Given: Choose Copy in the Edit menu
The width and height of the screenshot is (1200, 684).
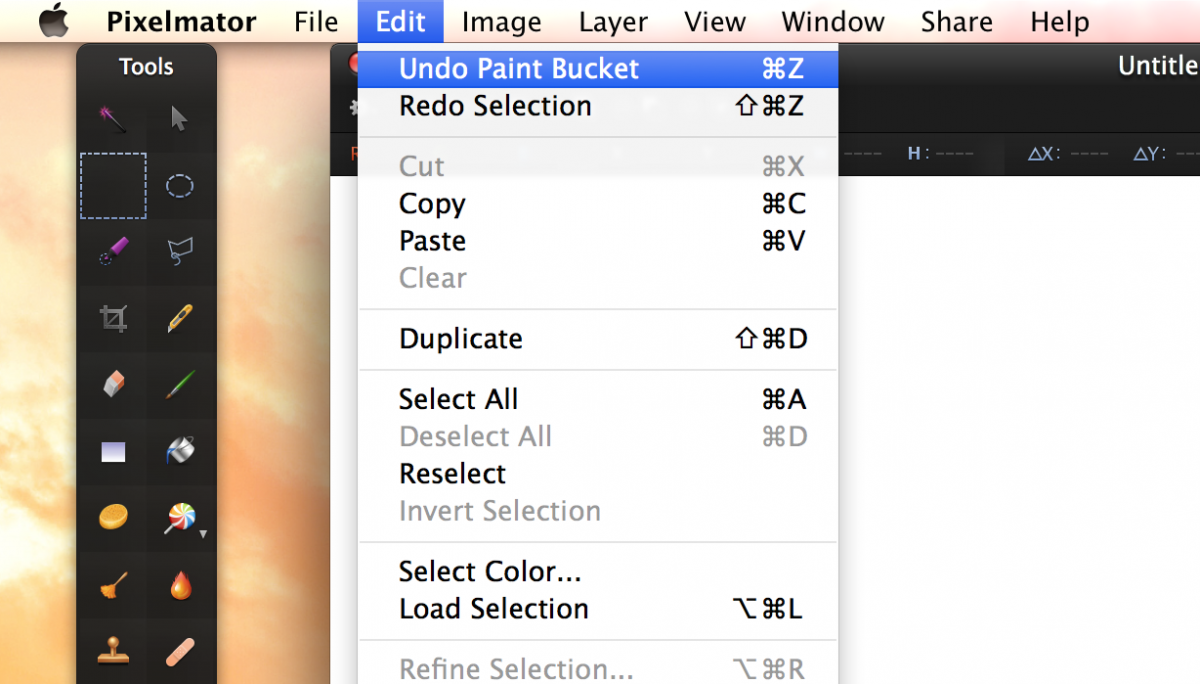Looking at the screenshot, I should point(598,204).
